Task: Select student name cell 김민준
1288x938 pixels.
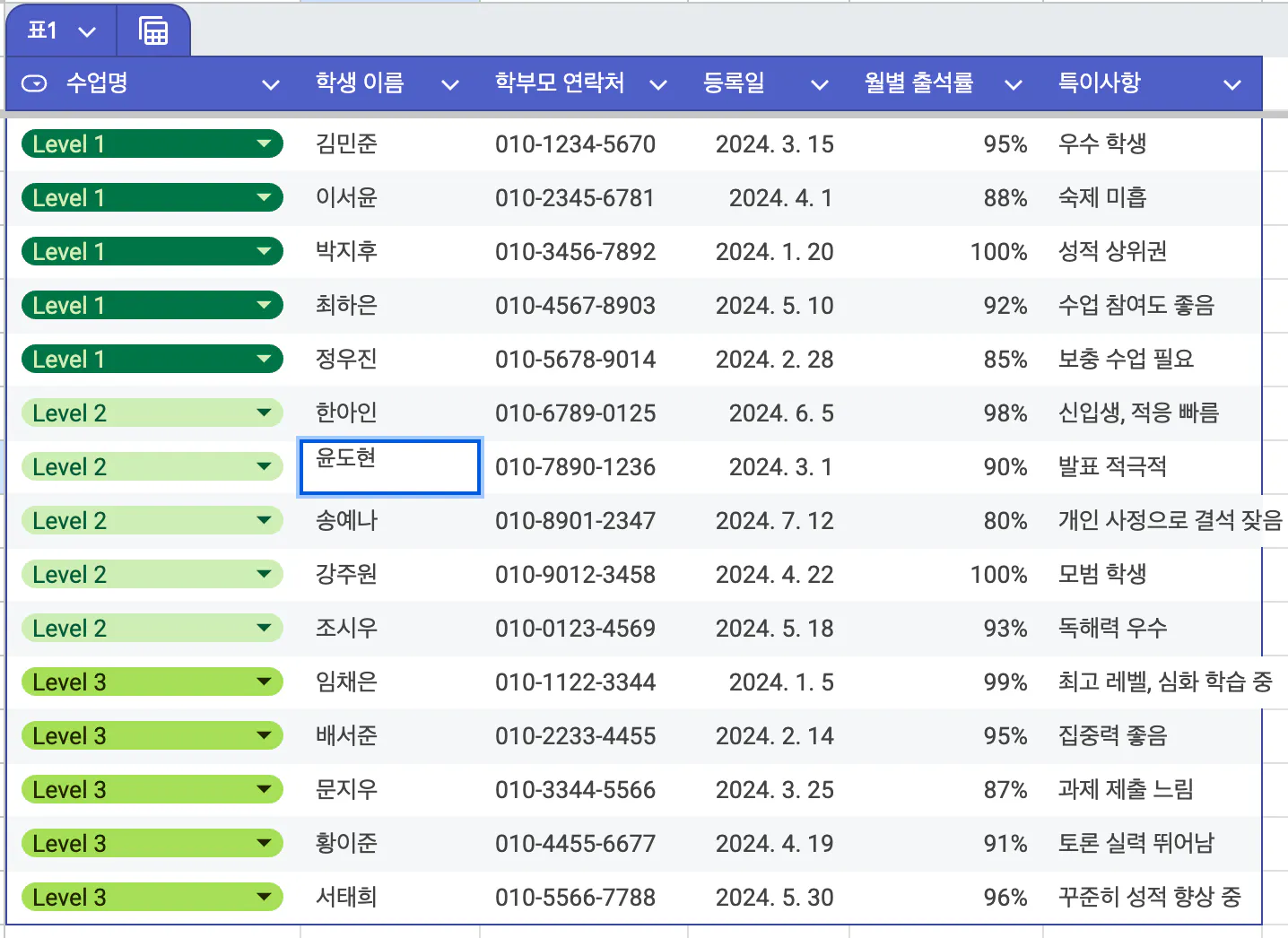Action: click(390, 143)
